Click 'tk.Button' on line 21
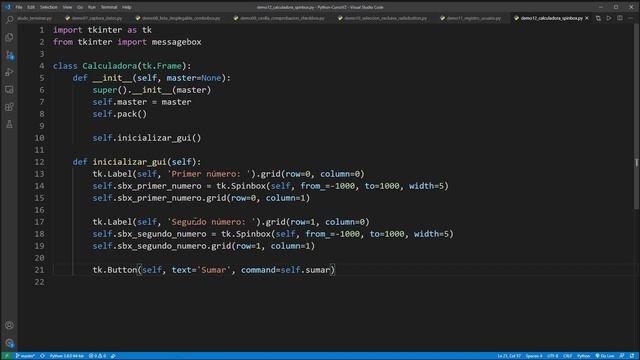This screenshot has width=640, height=360. coord(115,270)
